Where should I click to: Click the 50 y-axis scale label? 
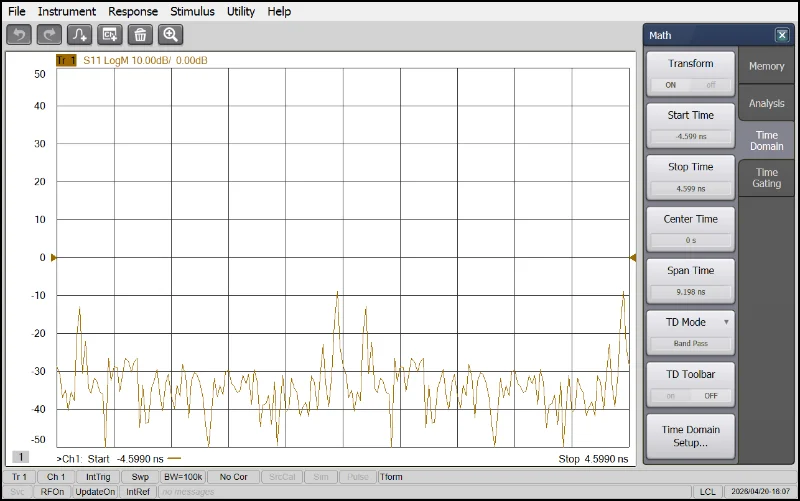click(x=40, y=74)
